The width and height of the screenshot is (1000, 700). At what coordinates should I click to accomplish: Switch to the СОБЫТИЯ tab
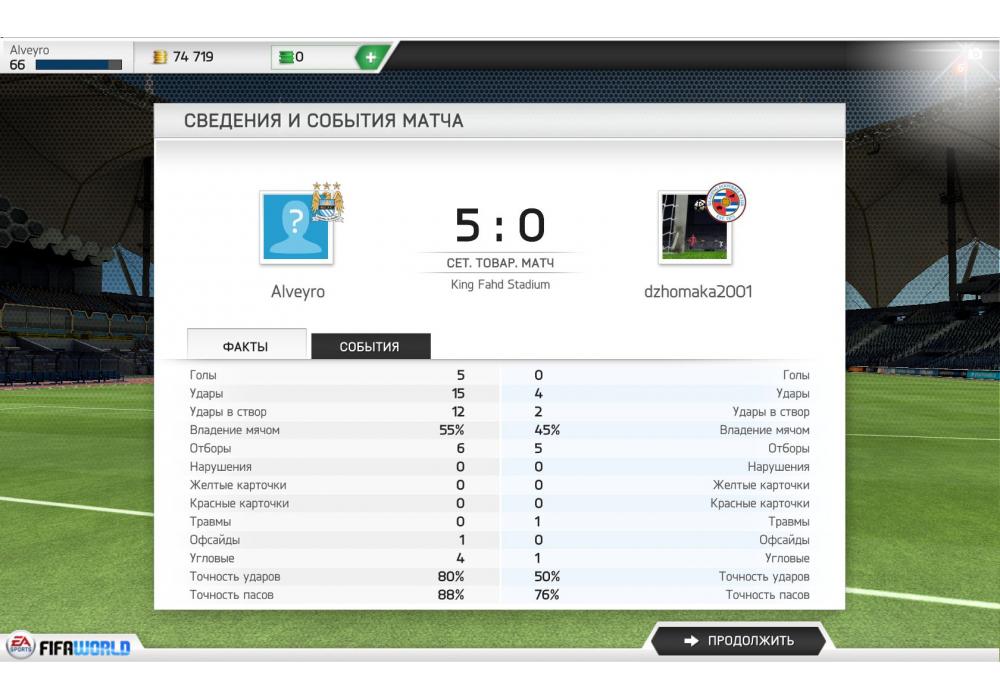pos(371,346)
